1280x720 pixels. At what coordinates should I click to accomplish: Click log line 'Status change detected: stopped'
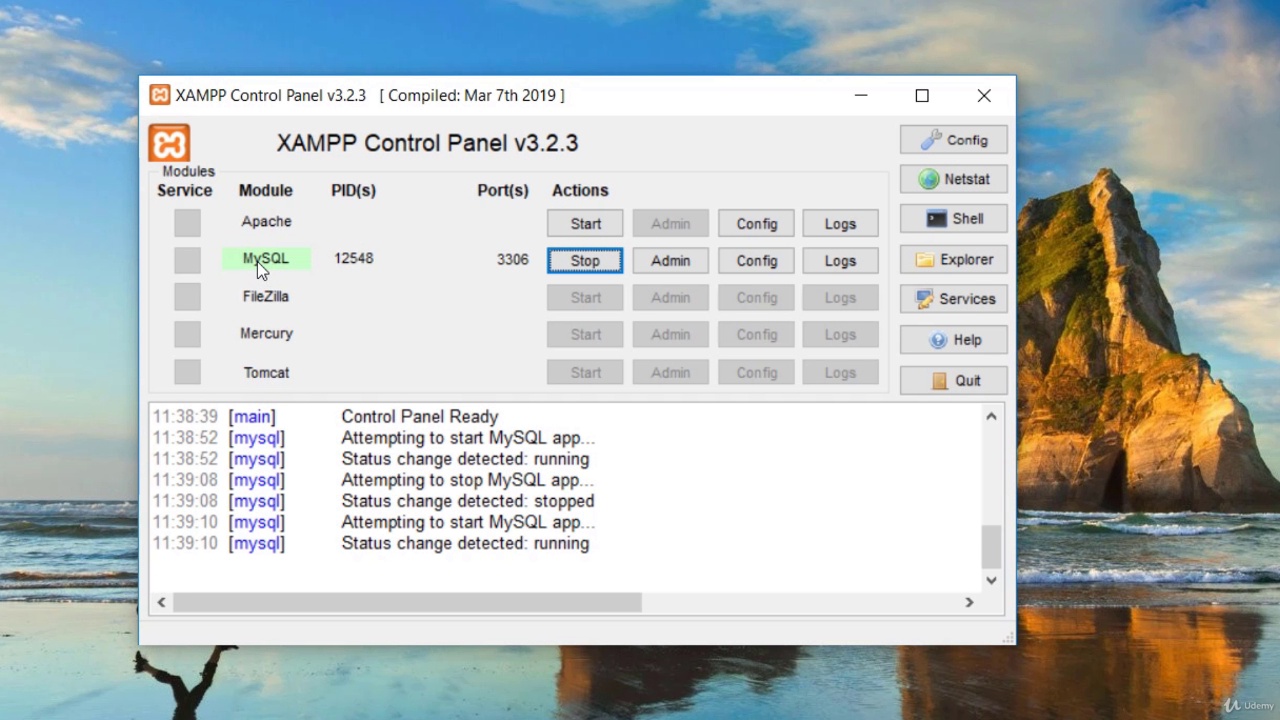tap(467, 501)
